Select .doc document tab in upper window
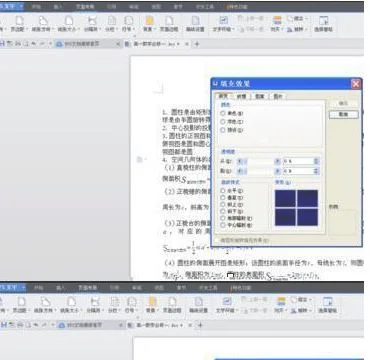The image size is (370, 360). (x=158, y=44)
